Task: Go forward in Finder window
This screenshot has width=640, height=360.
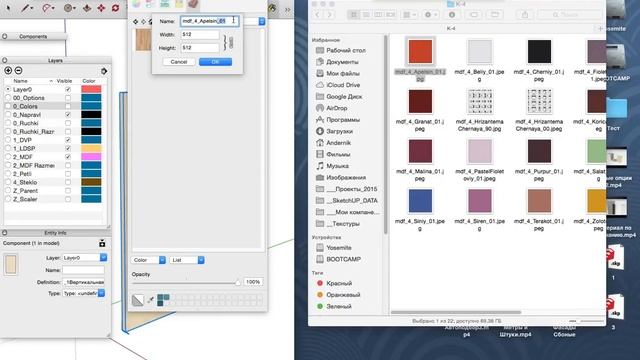Action: coord(329,15)
